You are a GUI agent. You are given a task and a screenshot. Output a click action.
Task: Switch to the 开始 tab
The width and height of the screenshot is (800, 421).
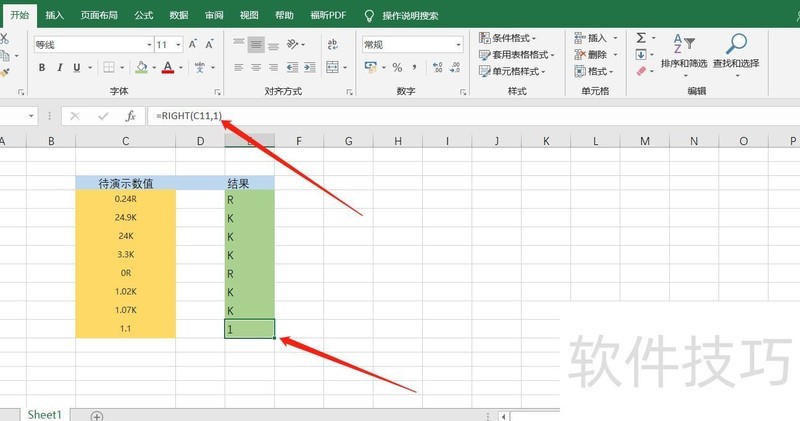pos(20,15)
